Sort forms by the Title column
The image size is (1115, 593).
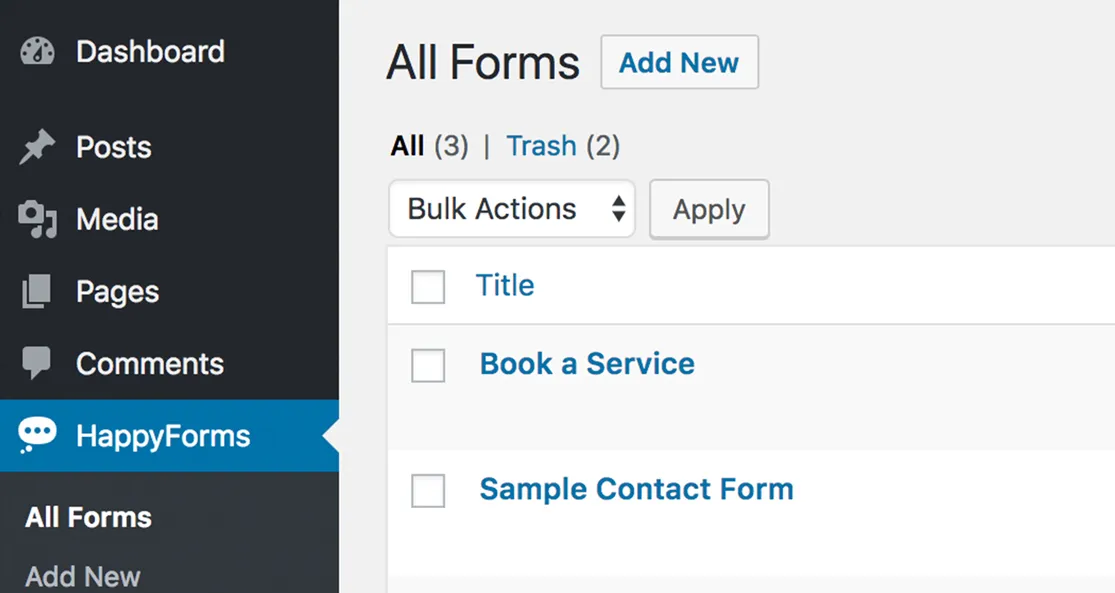505,286
